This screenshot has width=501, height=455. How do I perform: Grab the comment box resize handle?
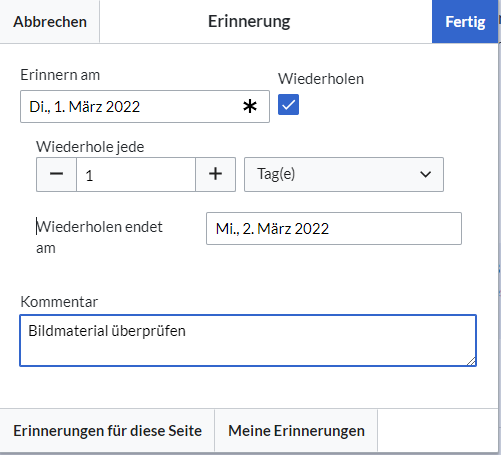tap(471, 361)
